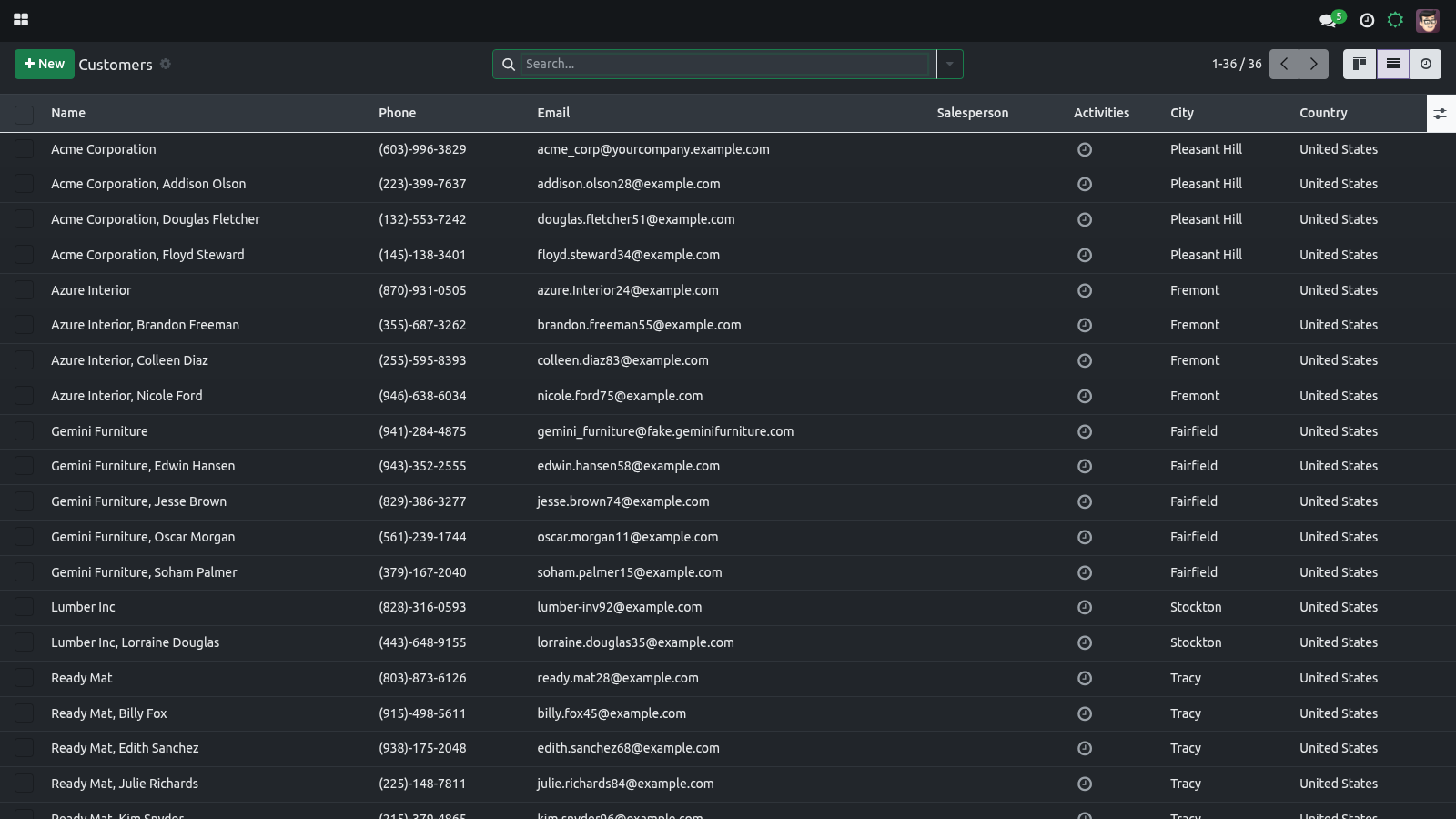Click email soham.palmer15@example.com

point(630,572)
